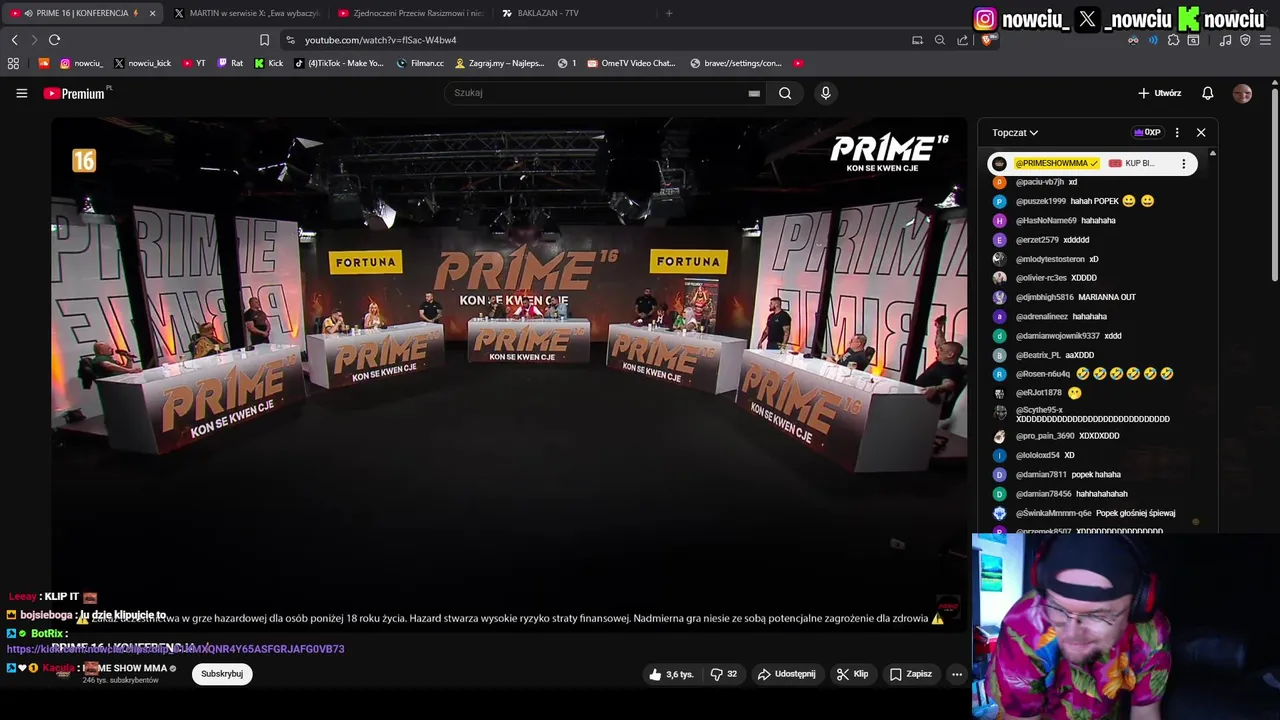Create a clip with Klip button
1280x720 pixels.
click(x=852, y=674)
